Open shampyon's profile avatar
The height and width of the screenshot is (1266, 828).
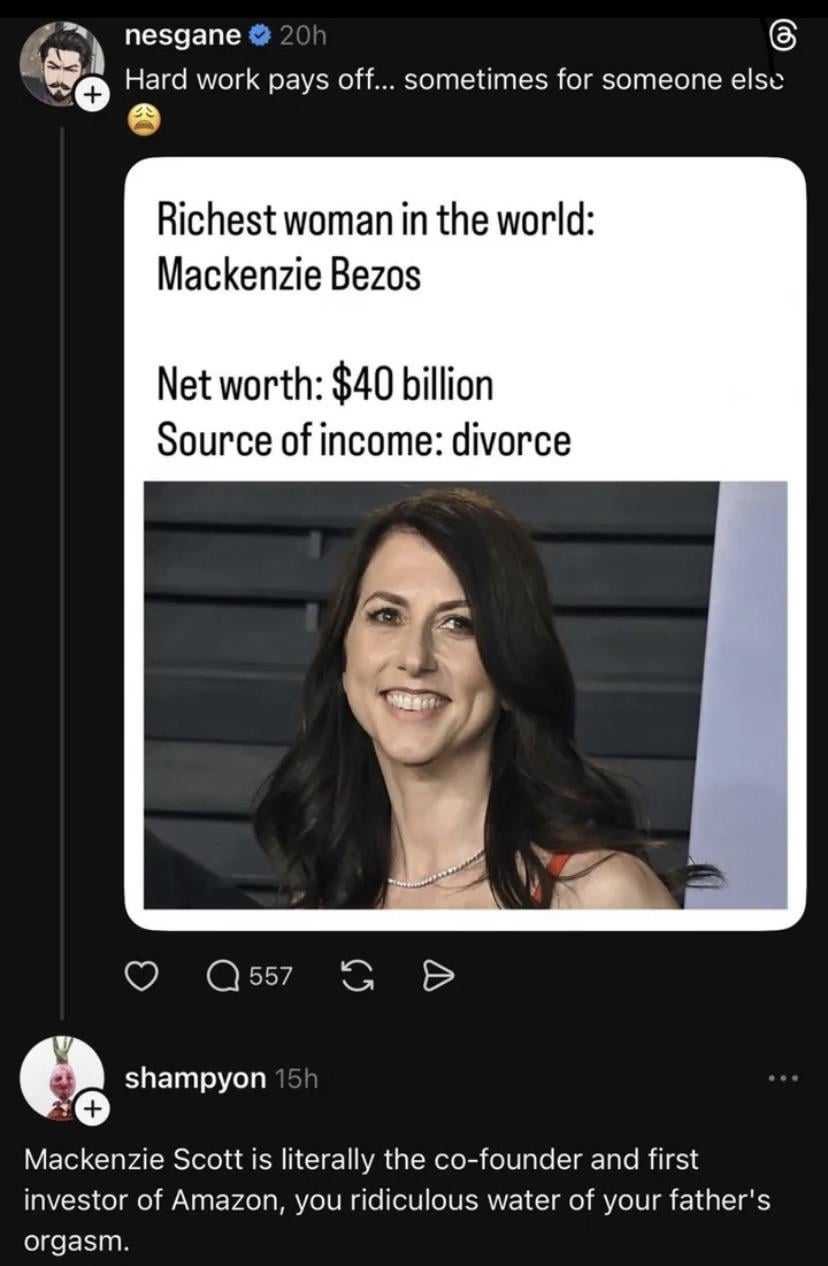pos(62,1076)
